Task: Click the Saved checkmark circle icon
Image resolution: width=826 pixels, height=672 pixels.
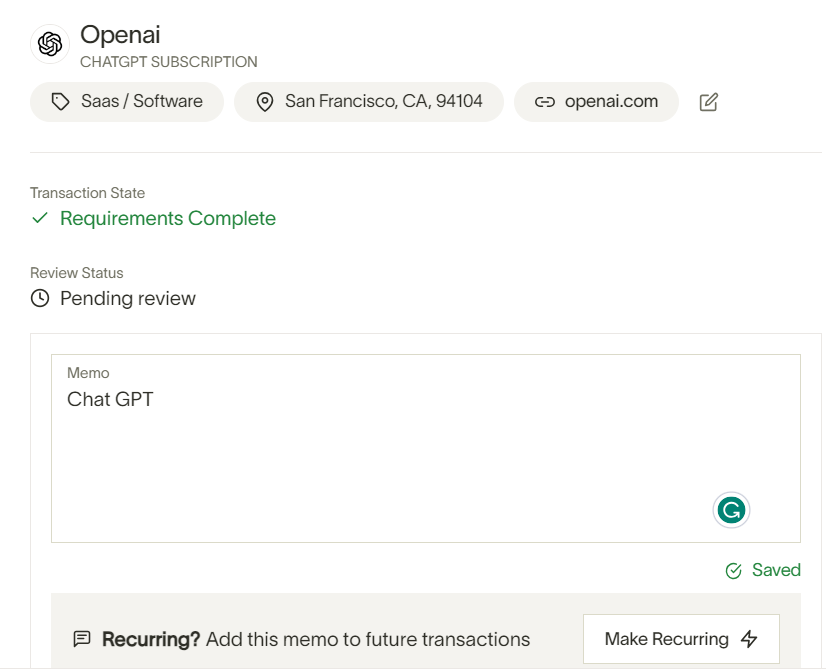Action: click(734, 570)
